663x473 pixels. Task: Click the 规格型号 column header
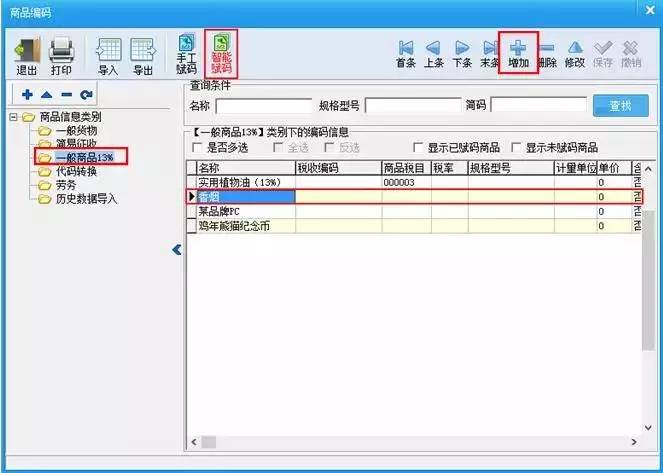point(511,168)
